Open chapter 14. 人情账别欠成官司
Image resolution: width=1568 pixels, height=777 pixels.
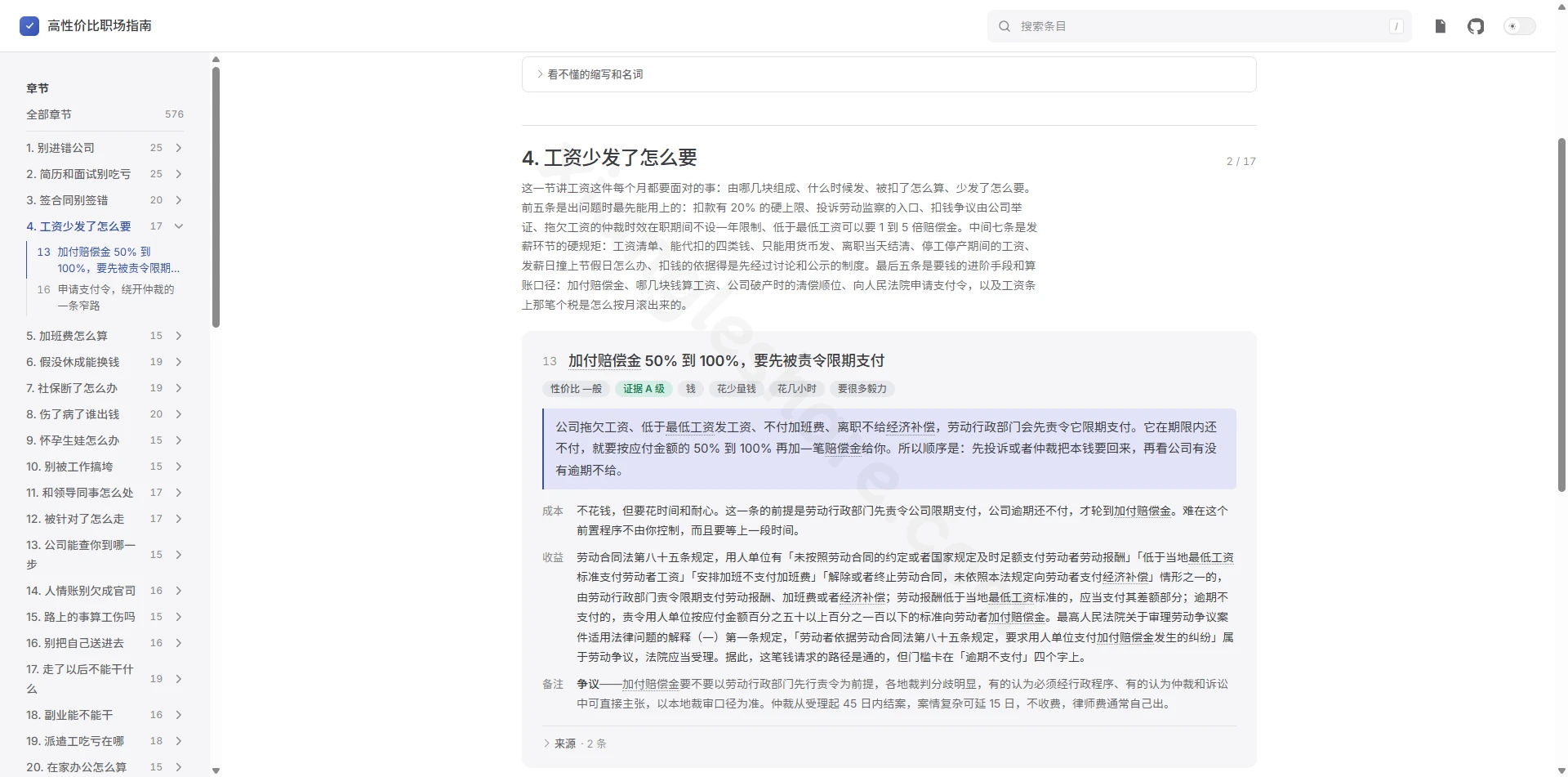pyautogui.click(x=81, y=591)
